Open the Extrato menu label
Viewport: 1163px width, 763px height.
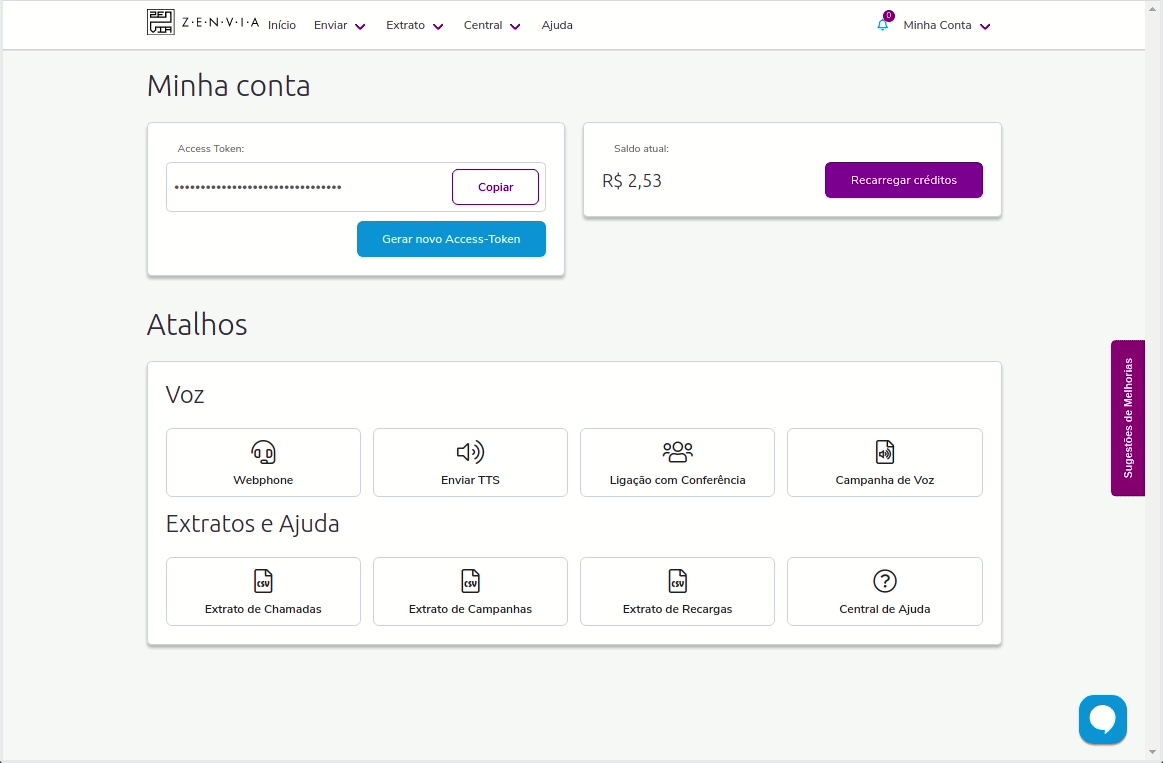tap(405, 25)
